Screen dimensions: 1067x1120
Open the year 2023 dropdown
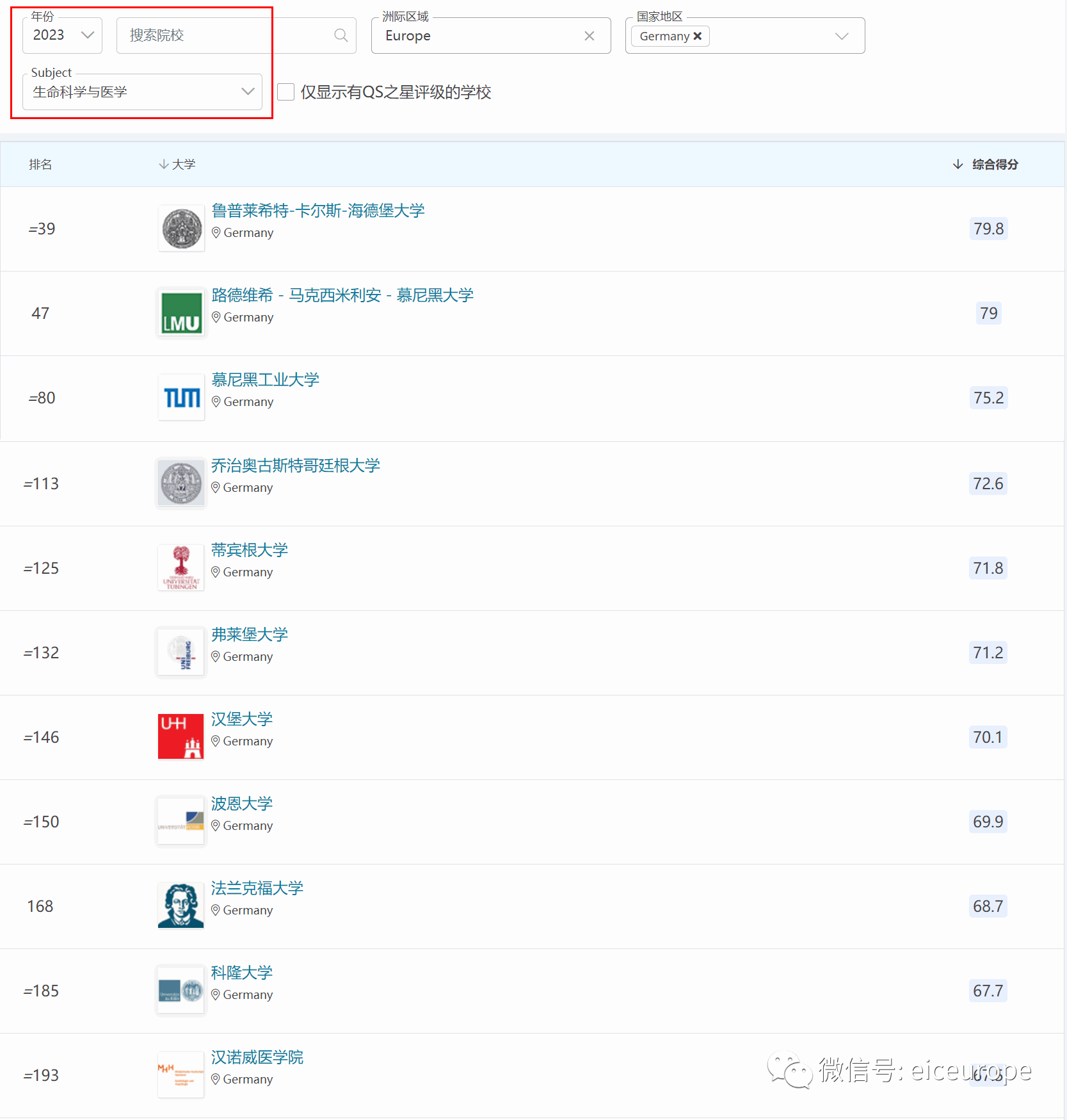[62, 35]
